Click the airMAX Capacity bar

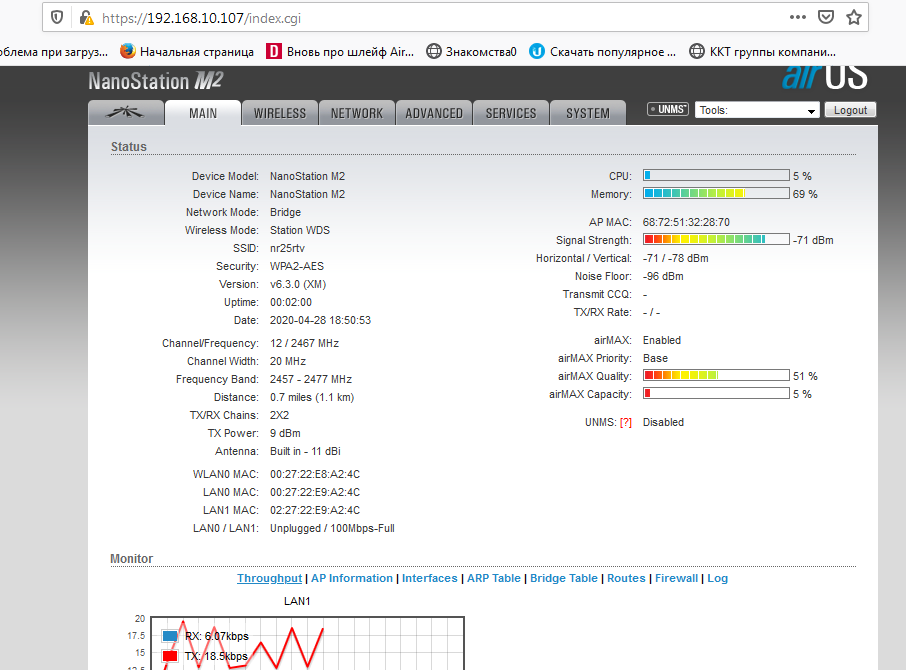coord(716,393)
